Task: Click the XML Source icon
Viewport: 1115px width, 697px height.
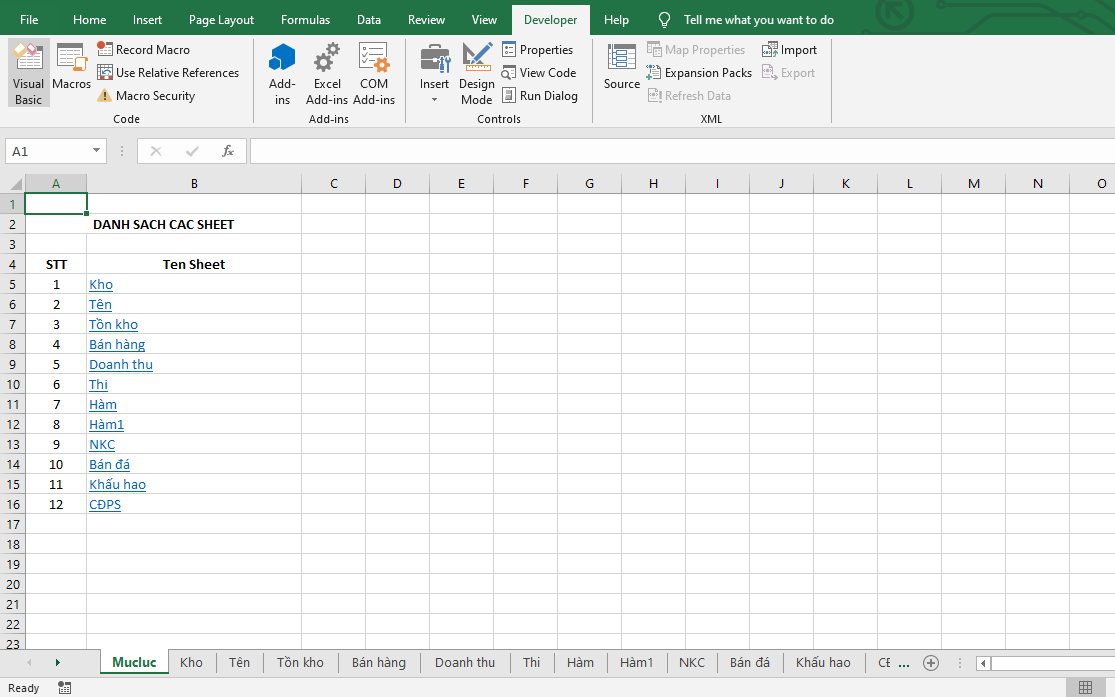Action: (621, 68)
